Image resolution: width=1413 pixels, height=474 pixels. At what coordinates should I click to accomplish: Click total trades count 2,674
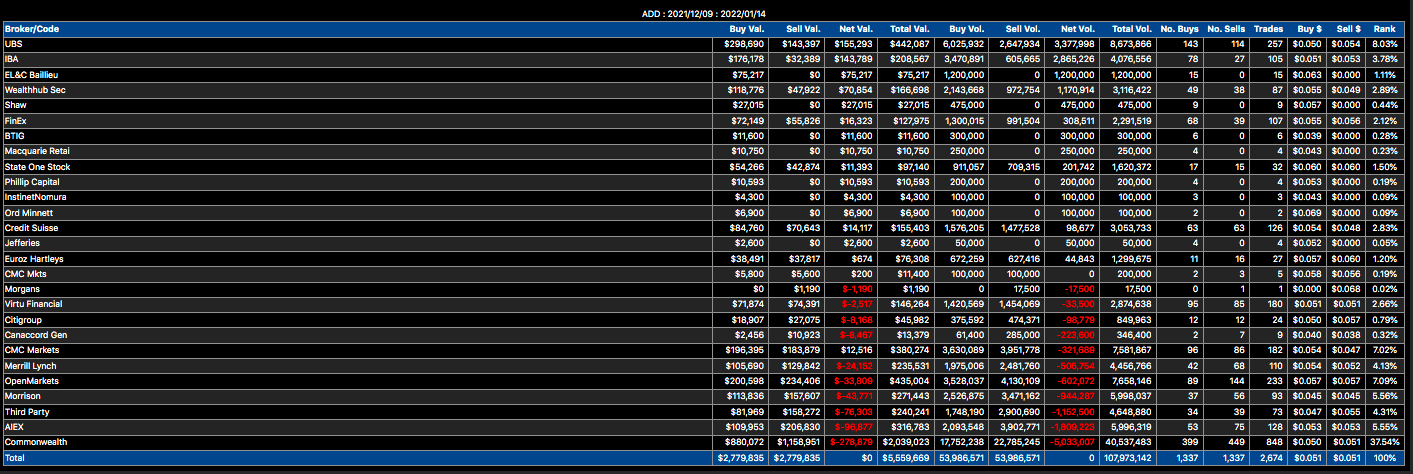click(1275, 458)
